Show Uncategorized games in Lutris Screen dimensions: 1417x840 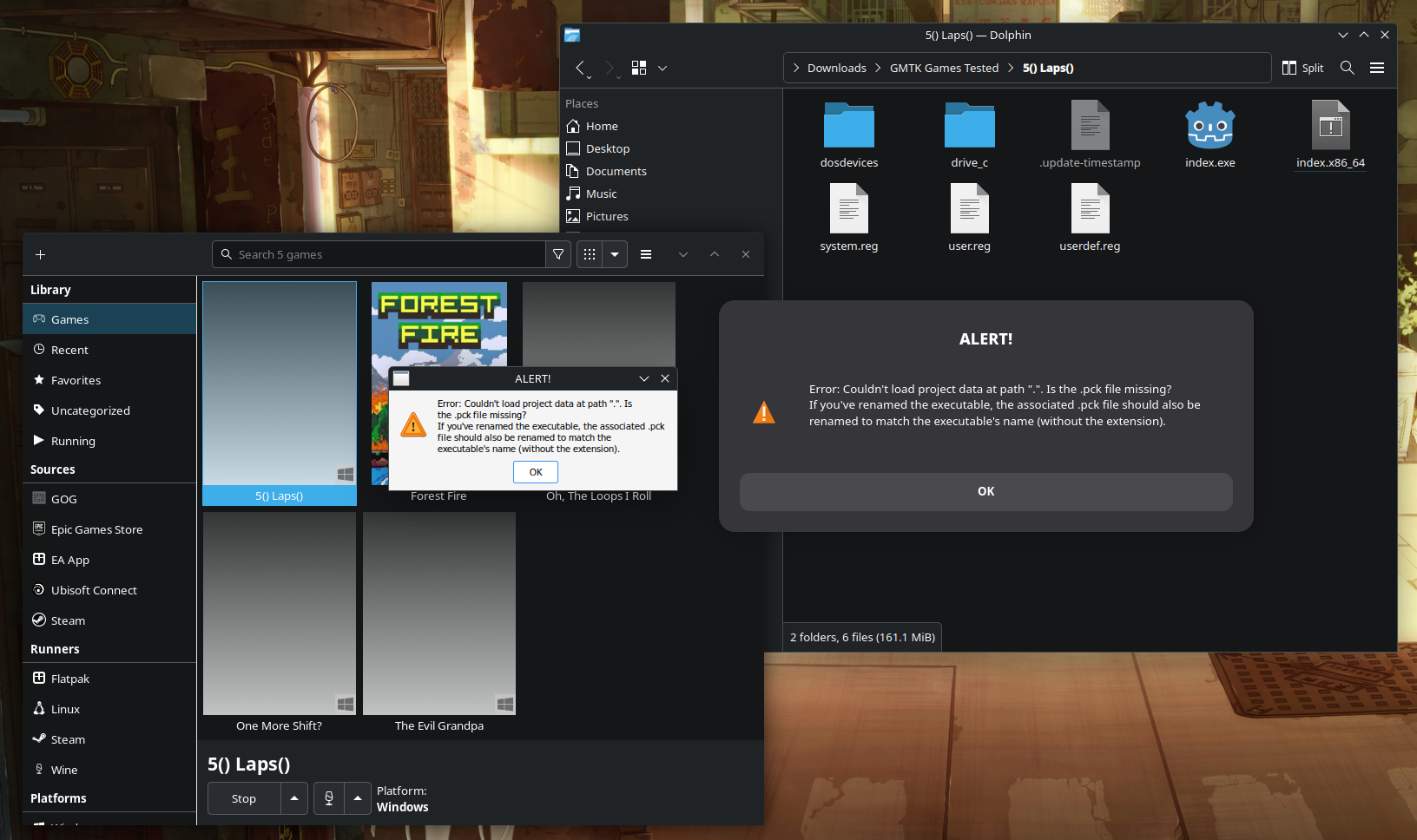[109, 410]
